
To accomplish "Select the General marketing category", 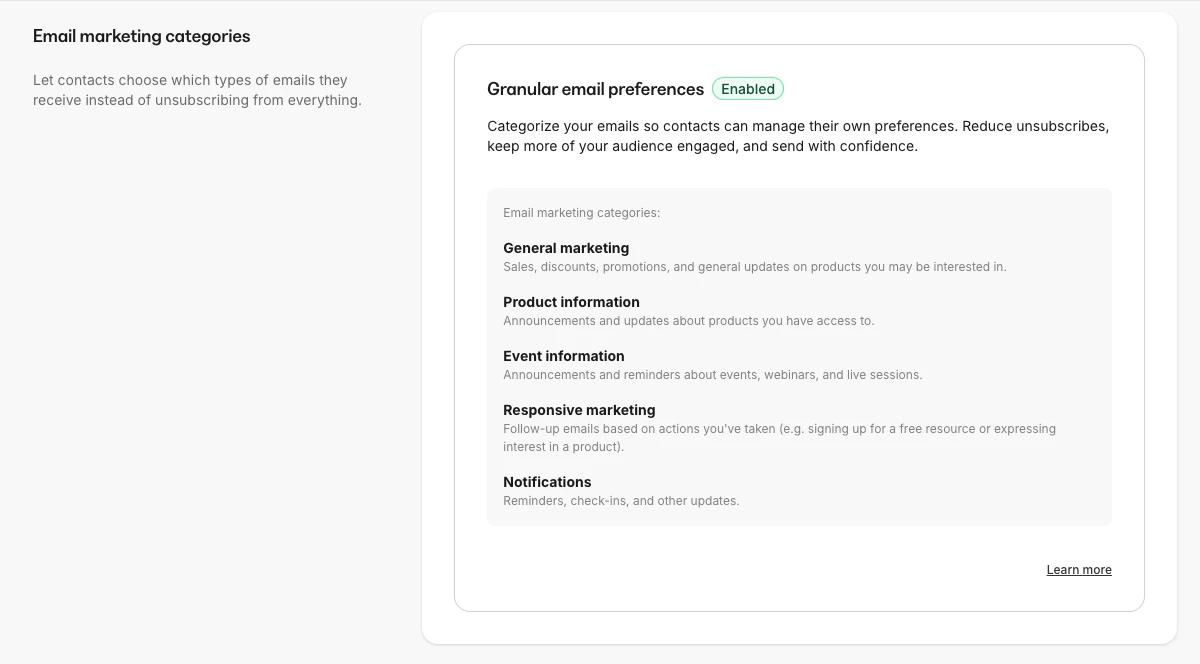I will click(x=566, y=248).
